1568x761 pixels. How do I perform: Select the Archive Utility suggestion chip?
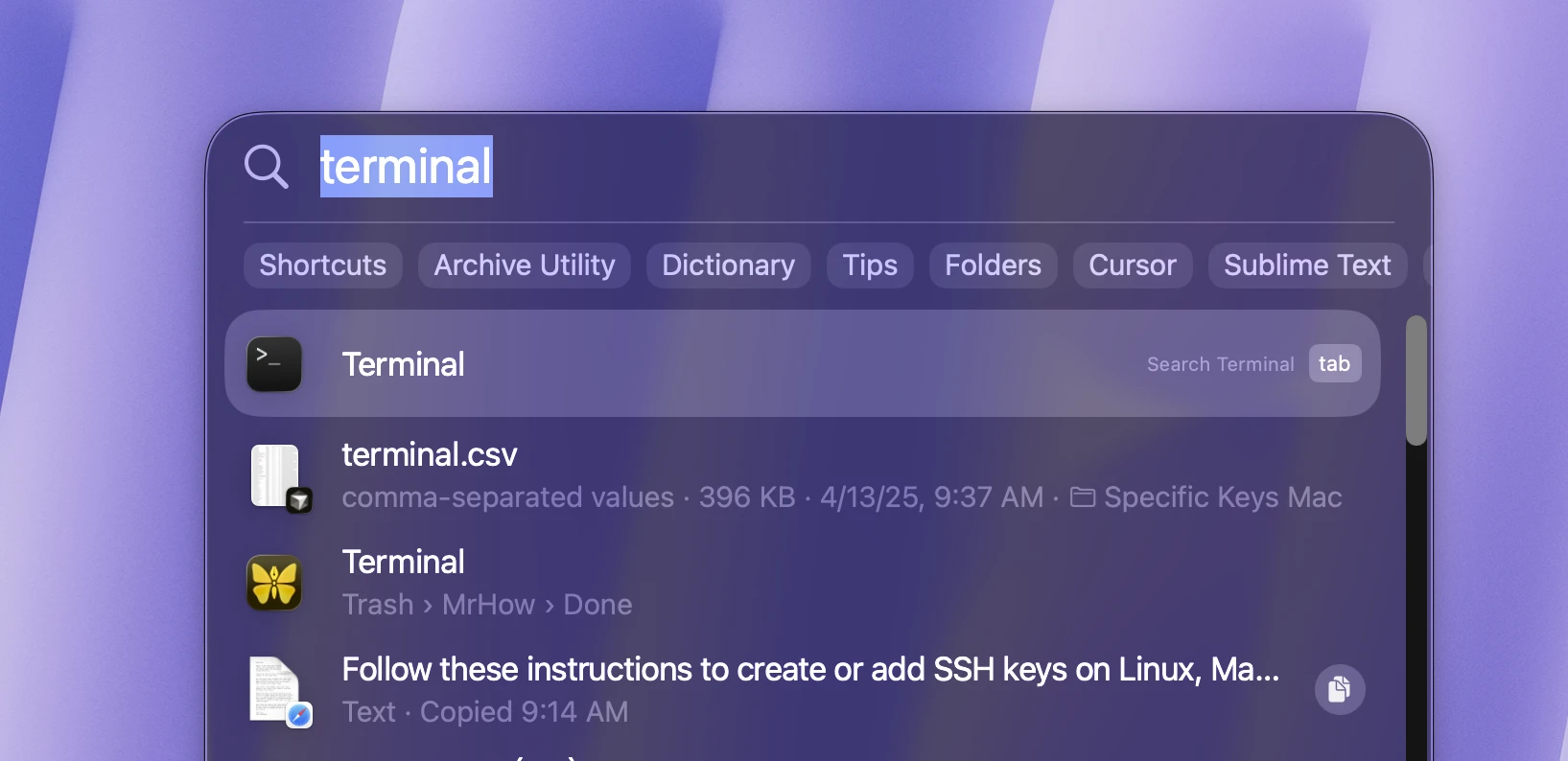pos(525,265)
